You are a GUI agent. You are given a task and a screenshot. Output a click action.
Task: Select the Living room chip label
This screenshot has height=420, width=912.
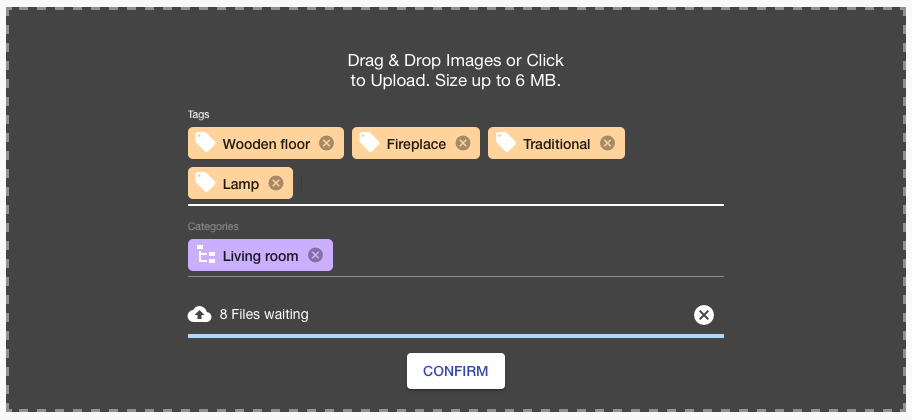[261, 257]
